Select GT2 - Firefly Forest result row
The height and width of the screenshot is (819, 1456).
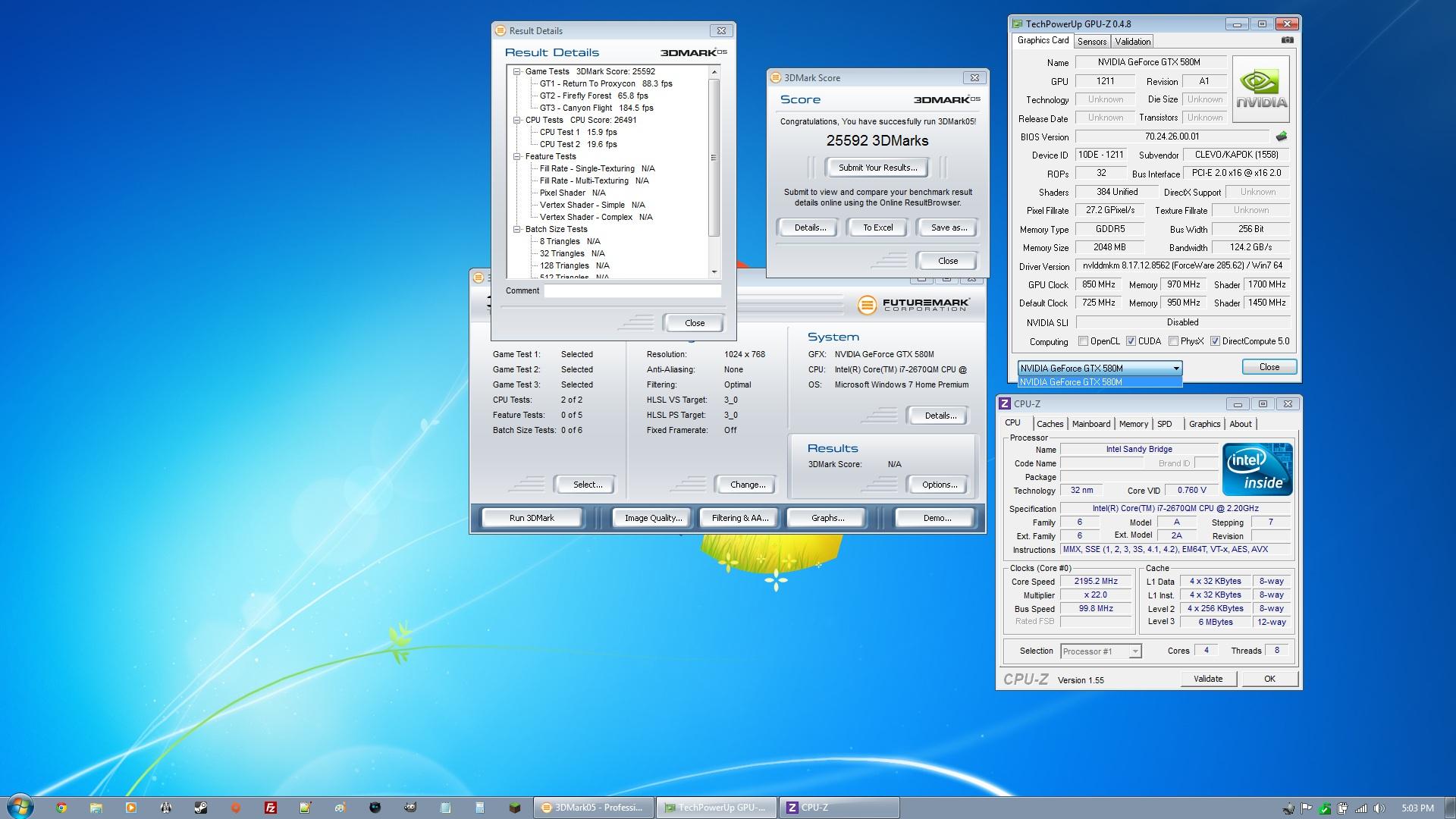click(594, 96)
